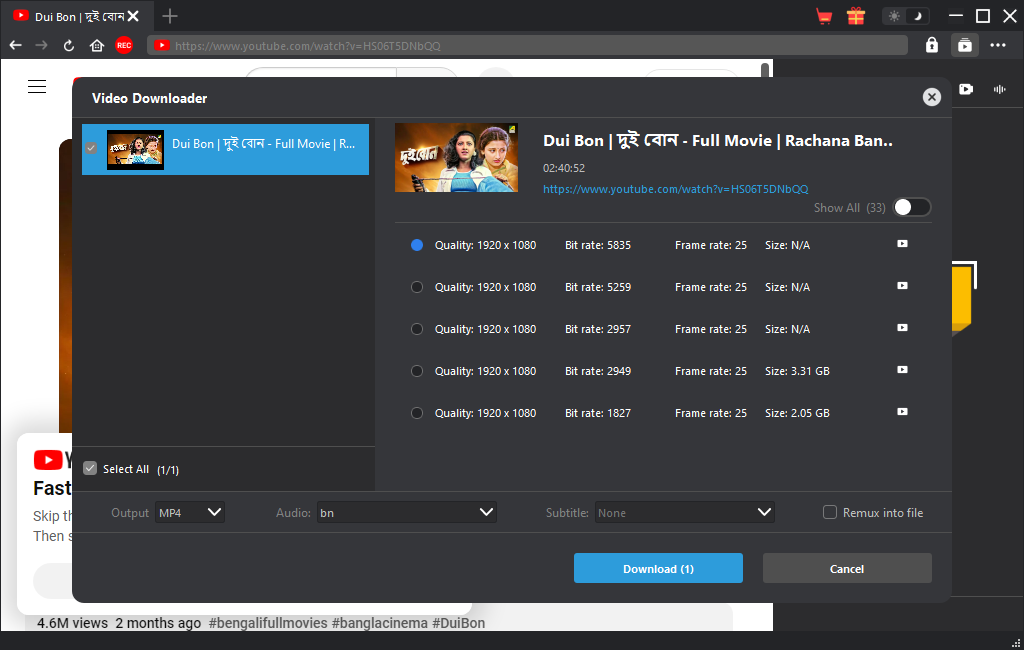Image resolution: width=1024 pixels, height=650 pixels.
Task: Choose the 3.31 GB quality option
Action: point(417,371)
